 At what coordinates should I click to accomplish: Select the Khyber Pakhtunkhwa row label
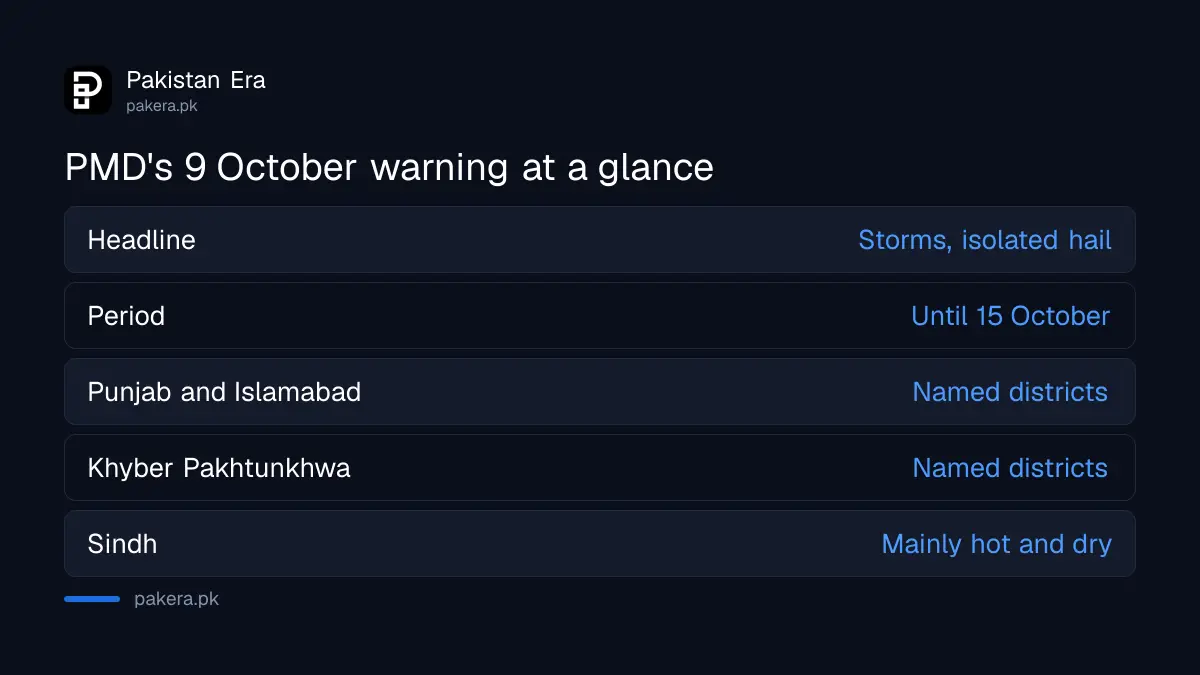(x=219, y=468)
